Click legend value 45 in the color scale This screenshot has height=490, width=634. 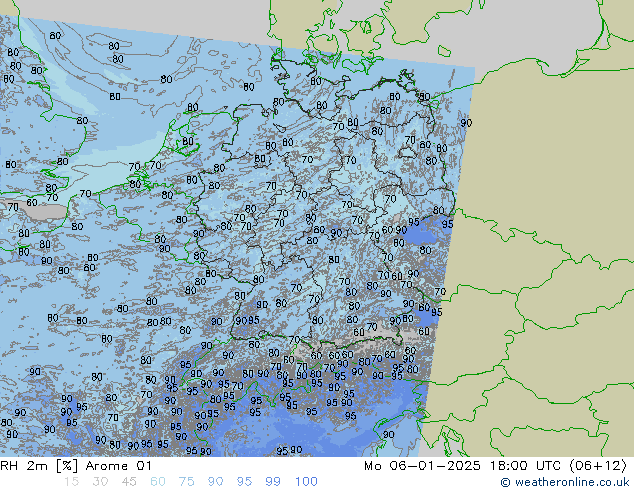[129, 482]
